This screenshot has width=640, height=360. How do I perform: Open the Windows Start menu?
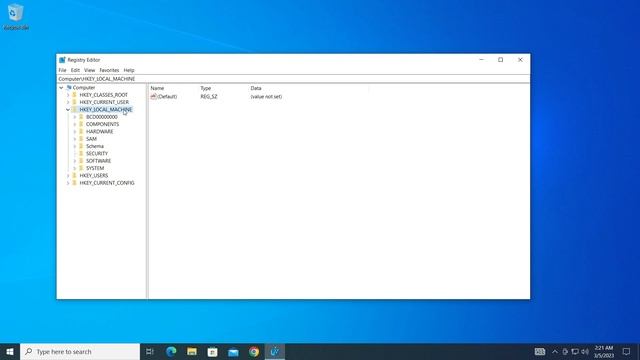pyautogui.click(x=10, y=351)
